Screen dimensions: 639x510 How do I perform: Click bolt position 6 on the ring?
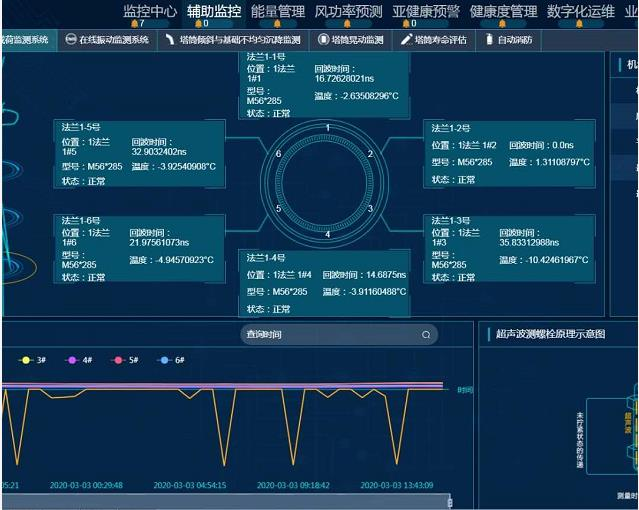click(x=278, y=154)
